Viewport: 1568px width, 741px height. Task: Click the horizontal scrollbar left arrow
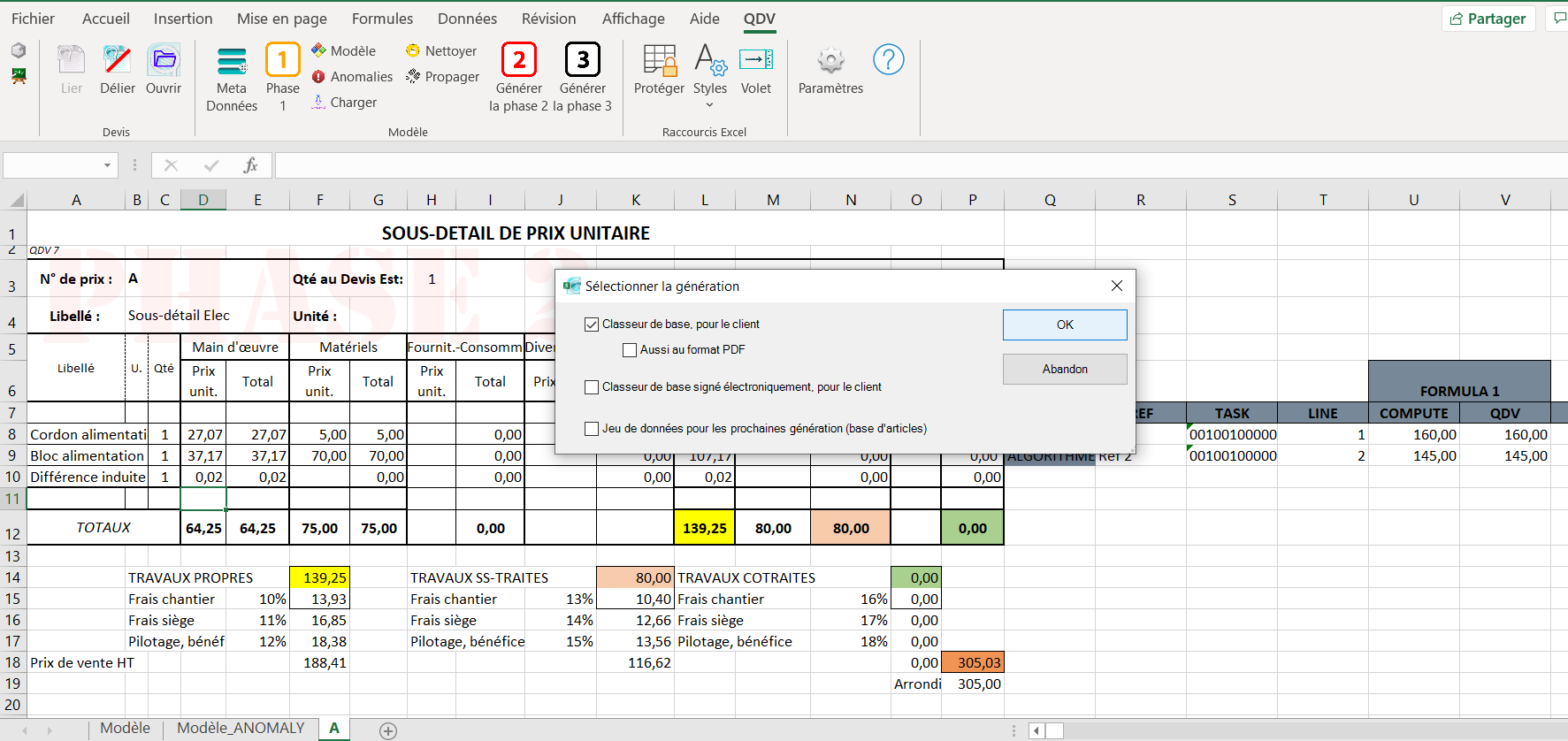pos(1036,731)
